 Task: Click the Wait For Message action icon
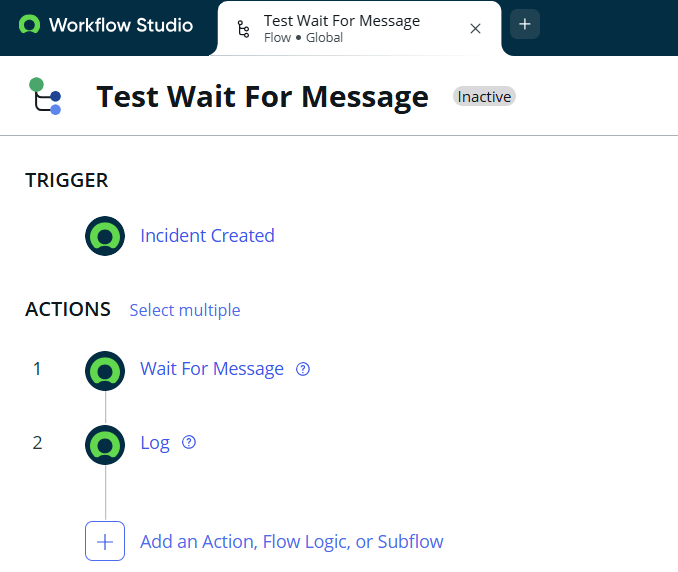pos(105,369)
